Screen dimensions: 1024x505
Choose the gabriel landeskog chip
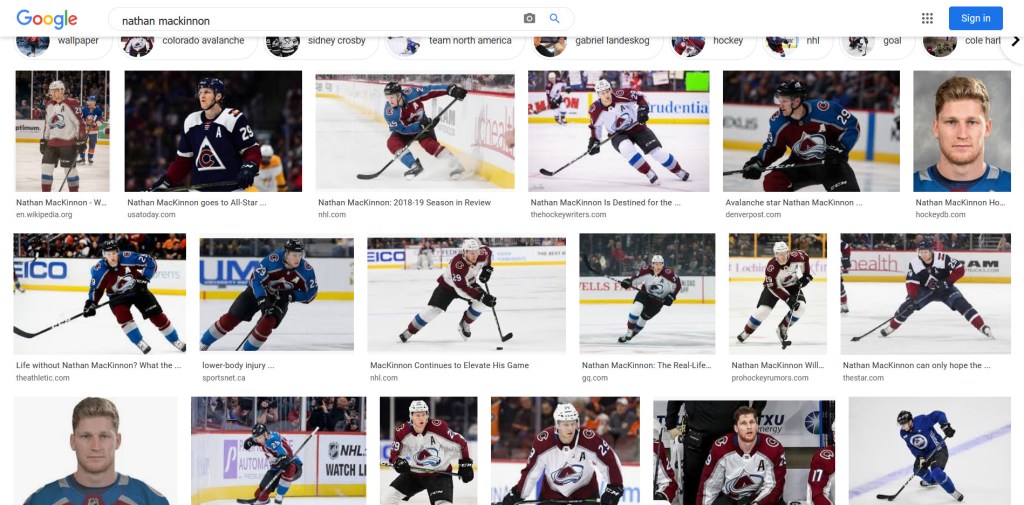[x=596, y=42]
